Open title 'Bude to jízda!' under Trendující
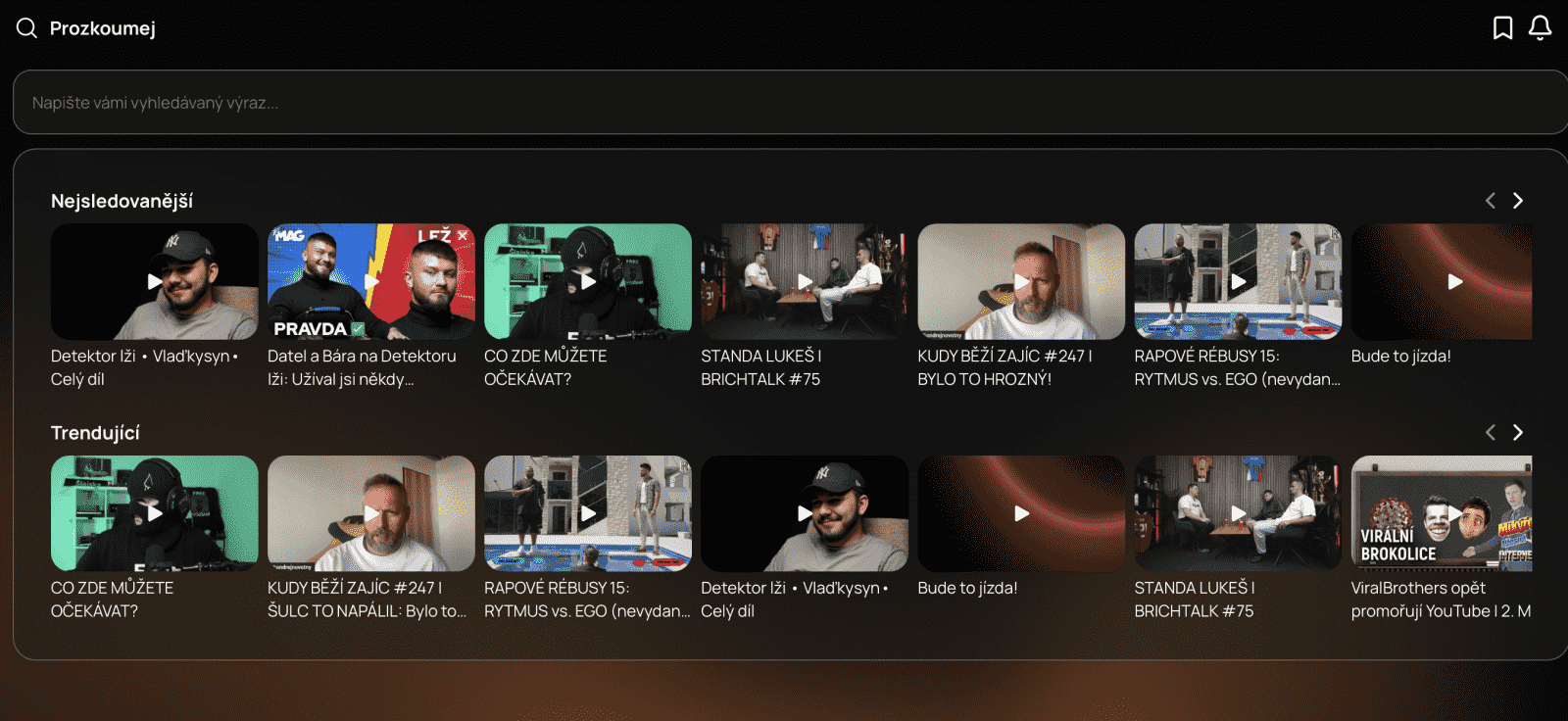The image size is (1568, 721). [x=967, y=589]
